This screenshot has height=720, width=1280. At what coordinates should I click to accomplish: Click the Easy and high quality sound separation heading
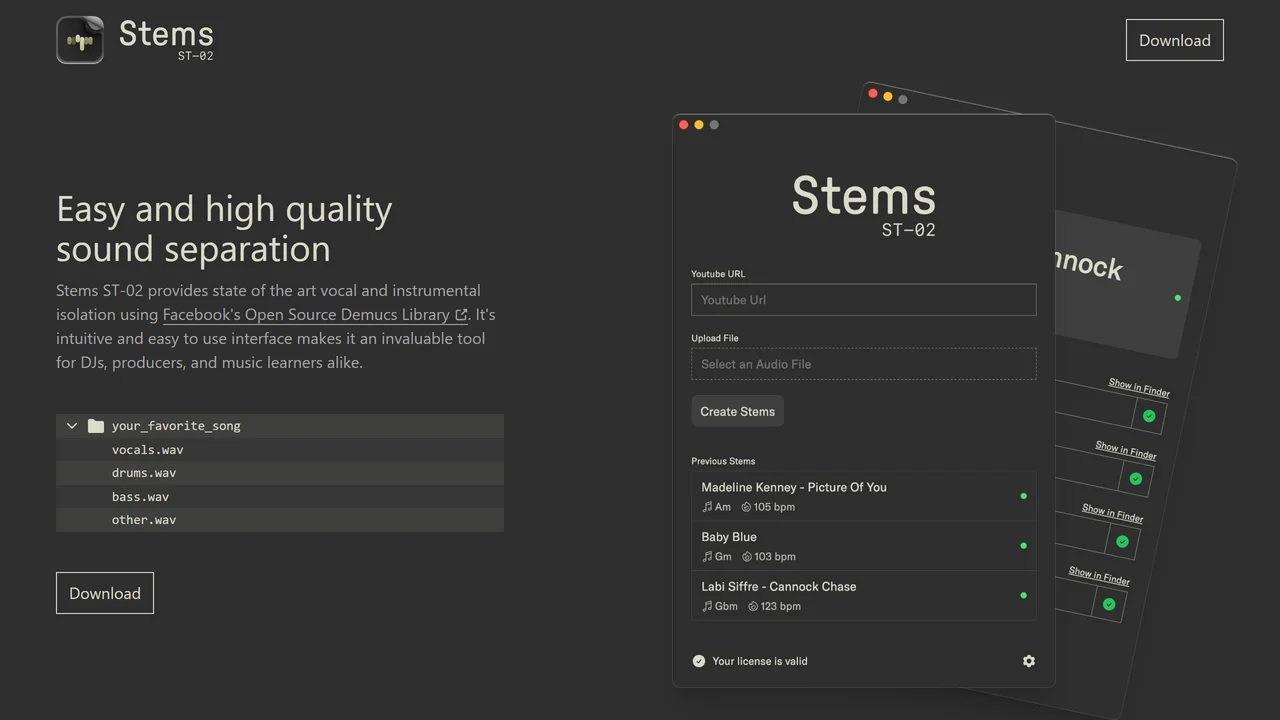click(224, 229)
